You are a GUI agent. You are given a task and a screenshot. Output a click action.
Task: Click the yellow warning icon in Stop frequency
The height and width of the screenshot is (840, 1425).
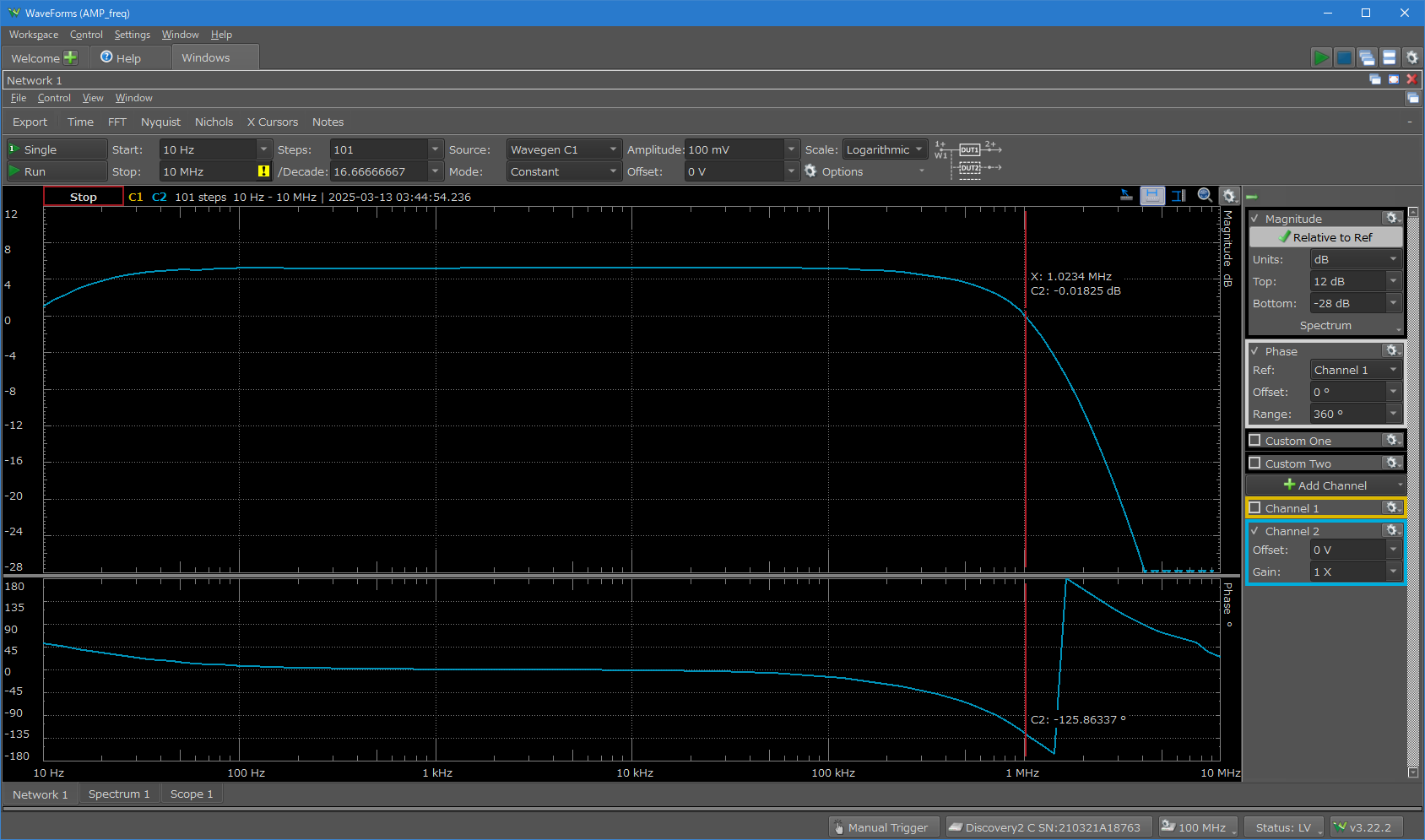tap(263, 171)
